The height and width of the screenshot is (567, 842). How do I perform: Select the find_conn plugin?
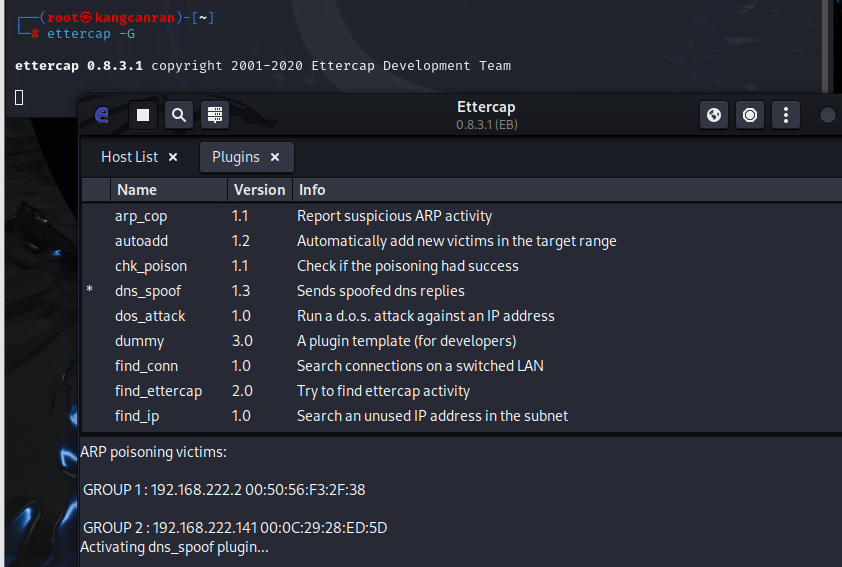pyautogui.click(x=462, y=366)
